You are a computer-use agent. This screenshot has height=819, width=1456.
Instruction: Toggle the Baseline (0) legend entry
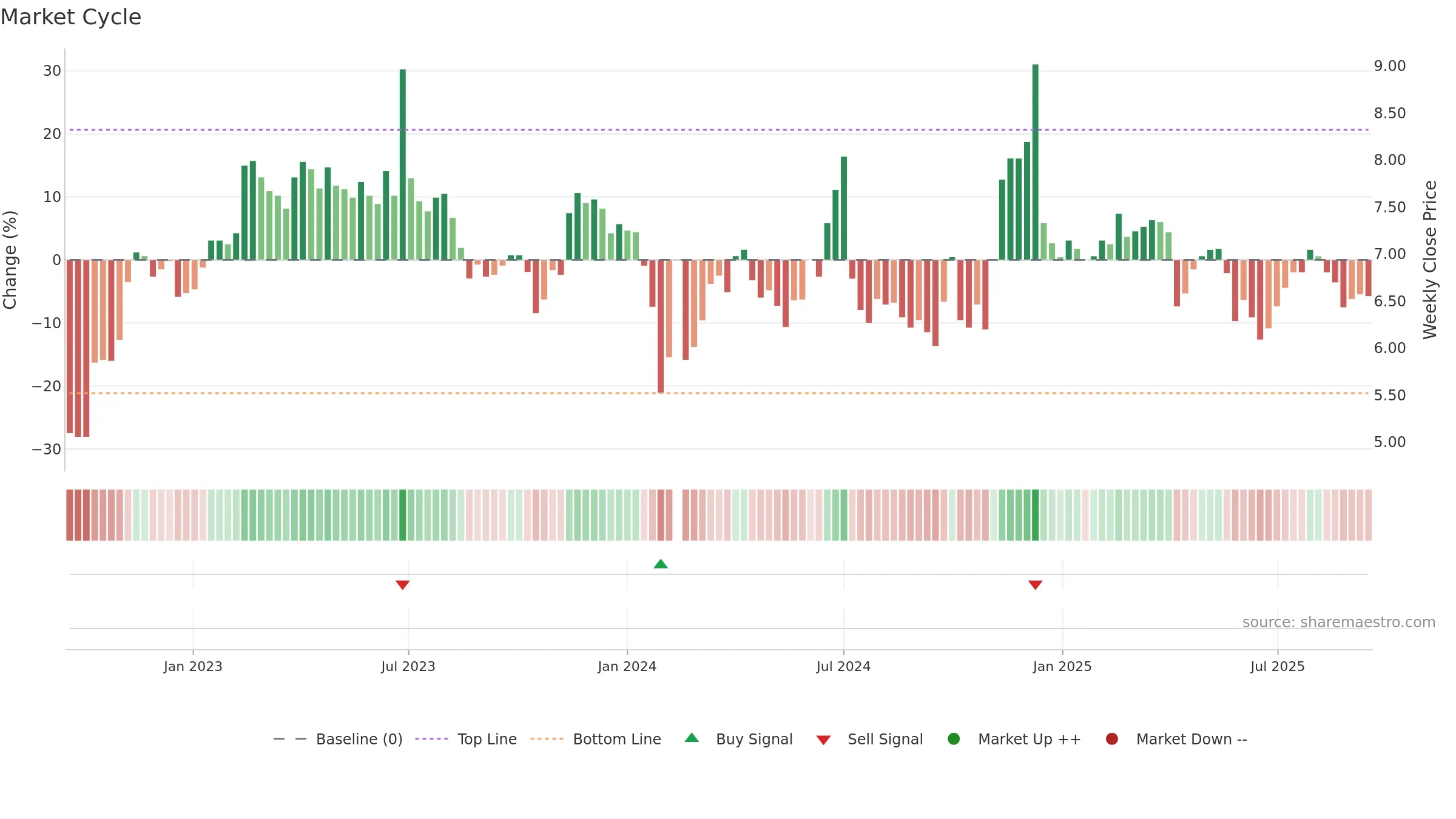tap(338, 739)
